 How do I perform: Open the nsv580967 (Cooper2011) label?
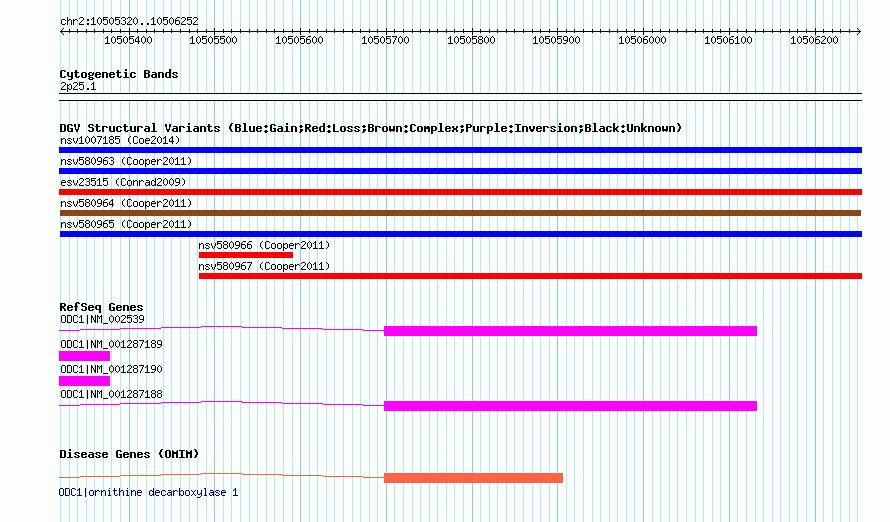tap(264, 266)
